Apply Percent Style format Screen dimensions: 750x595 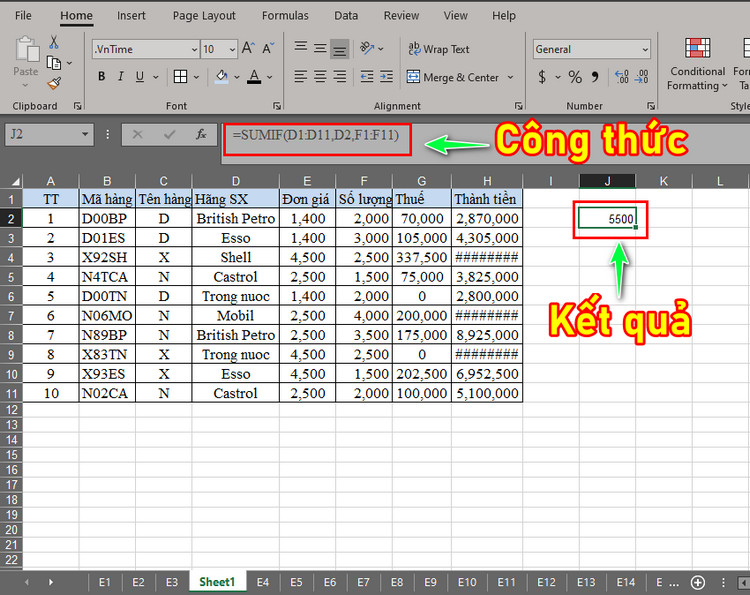[575, 77]
